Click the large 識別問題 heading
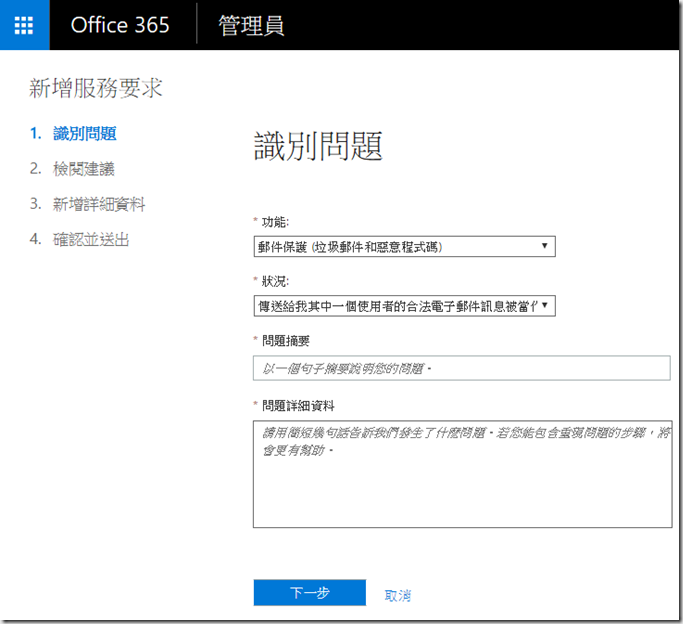683x624 pixels. coord(318,147)
